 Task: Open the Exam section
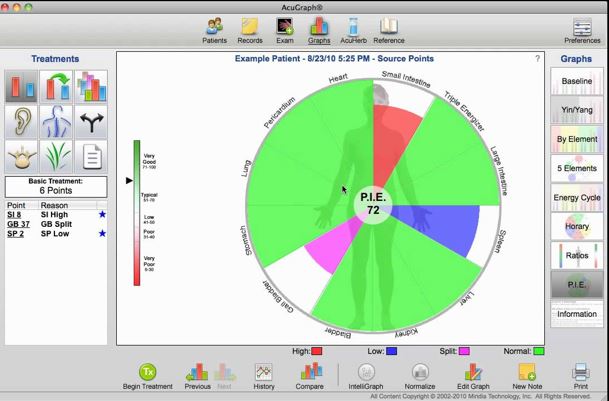(285, 31)
